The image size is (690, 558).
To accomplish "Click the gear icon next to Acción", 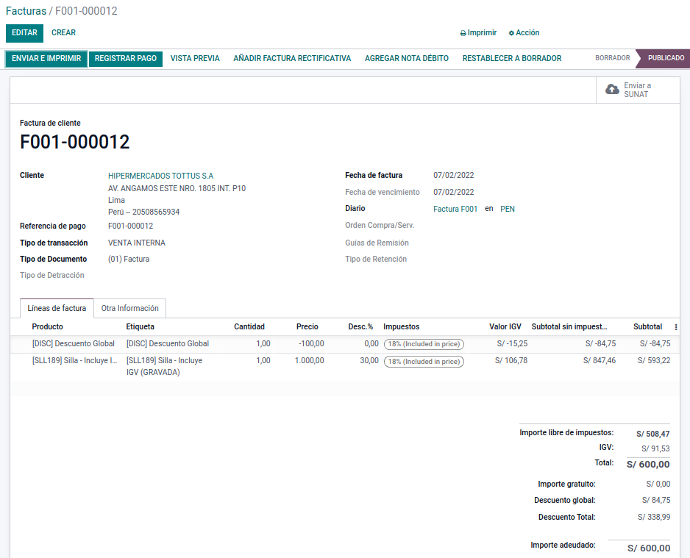I will tap(512, 33).
